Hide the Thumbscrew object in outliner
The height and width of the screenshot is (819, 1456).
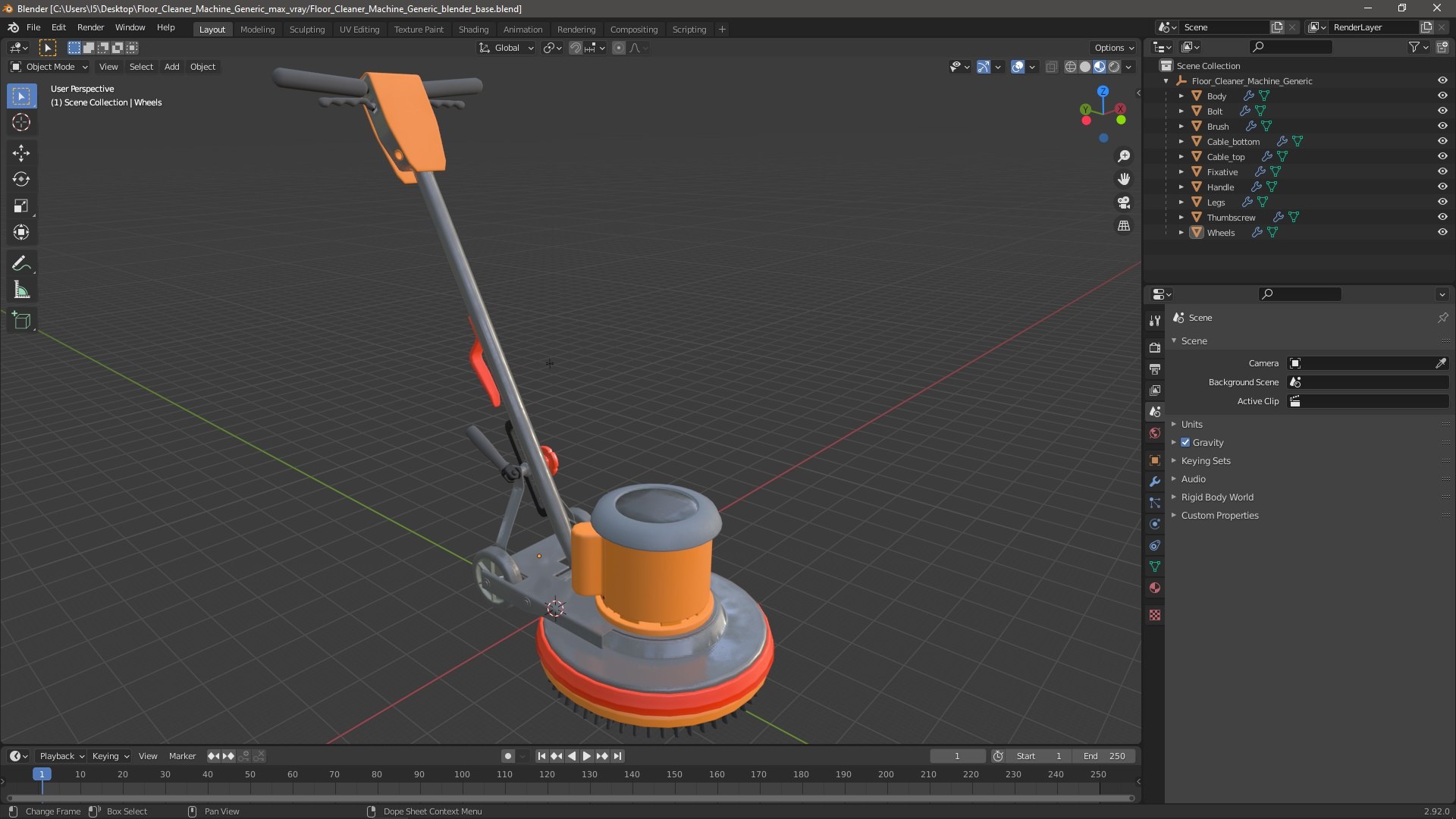point(1442,217)
